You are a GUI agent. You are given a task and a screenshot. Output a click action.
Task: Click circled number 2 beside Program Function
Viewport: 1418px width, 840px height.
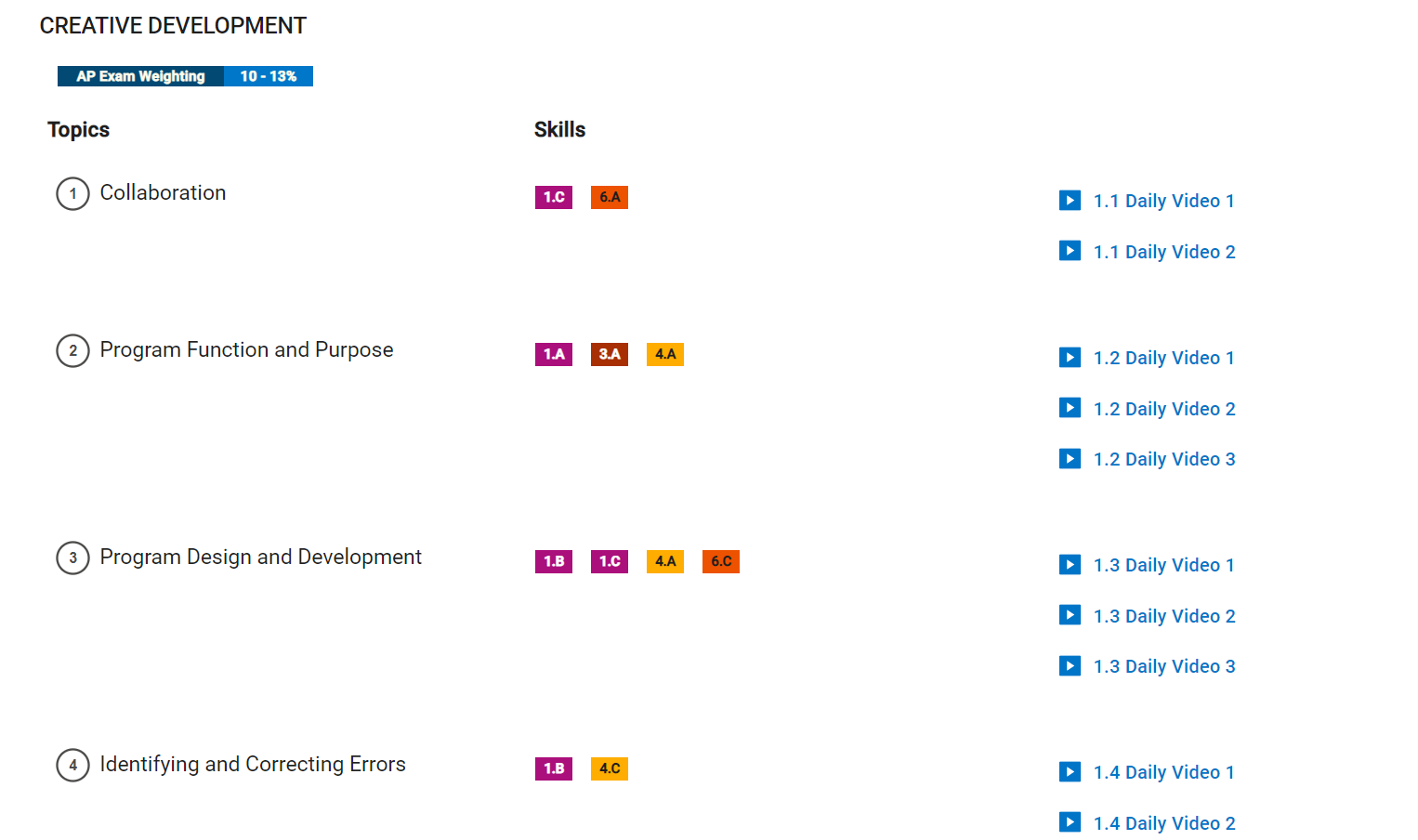pos(72,351)
